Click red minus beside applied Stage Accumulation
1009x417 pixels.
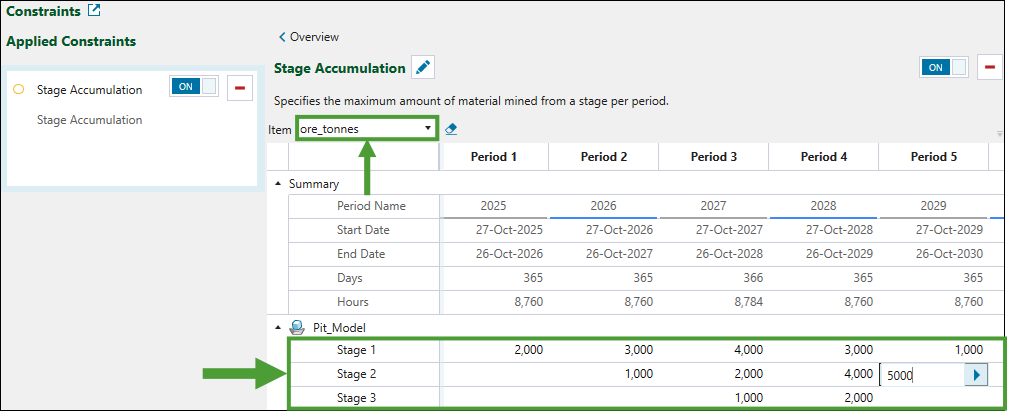point(240,88)
